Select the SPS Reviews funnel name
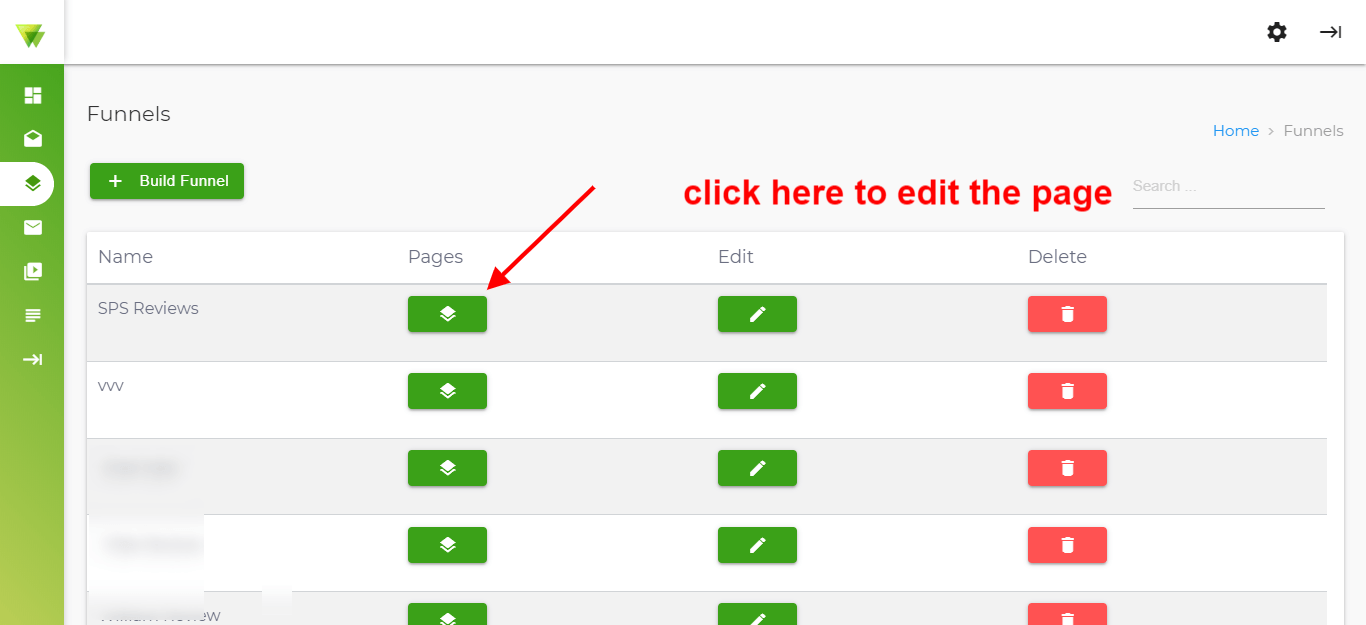 click(148, 308)
